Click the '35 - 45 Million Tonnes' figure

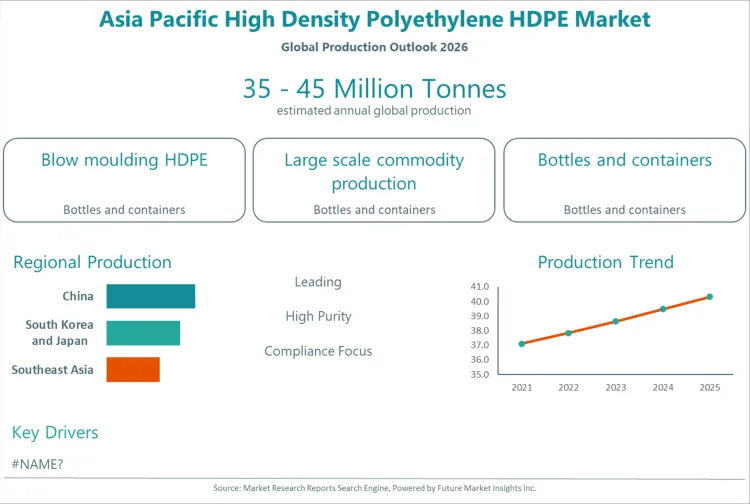375,88
